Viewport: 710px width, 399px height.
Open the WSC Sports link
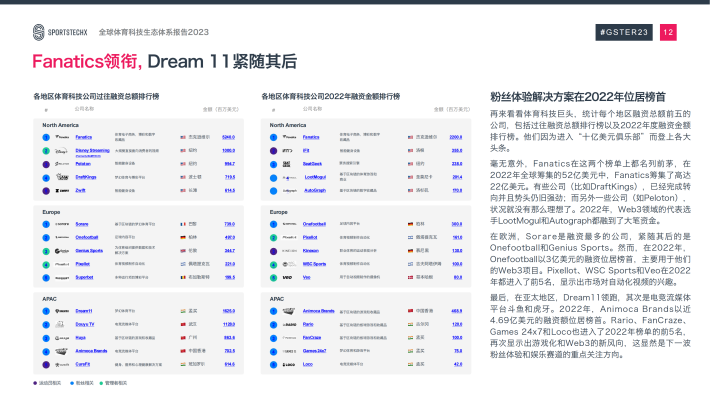[x=314, y=264]
